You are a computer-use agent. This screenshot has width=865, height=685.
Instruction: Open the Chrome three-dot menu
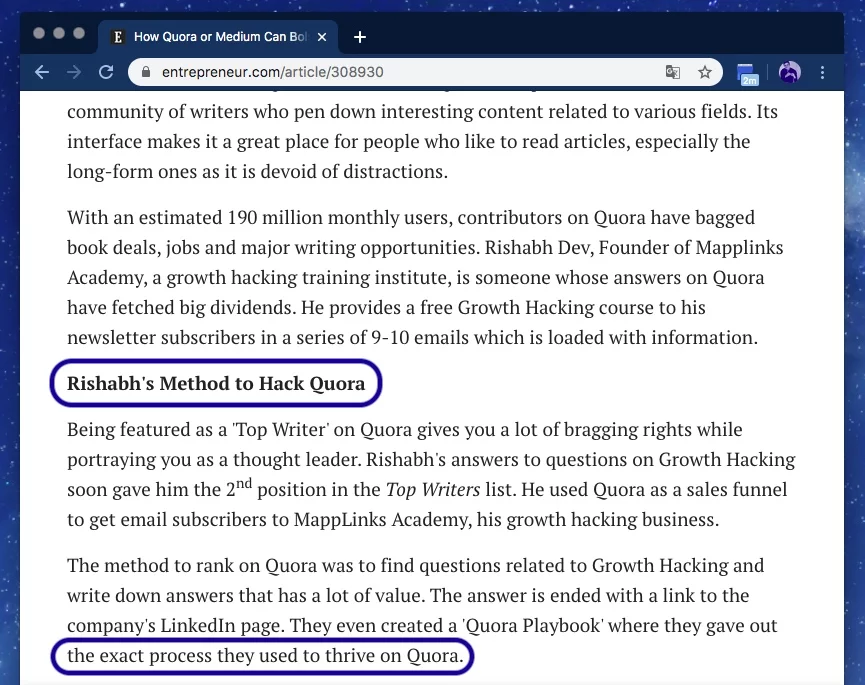tap(823, 72)
